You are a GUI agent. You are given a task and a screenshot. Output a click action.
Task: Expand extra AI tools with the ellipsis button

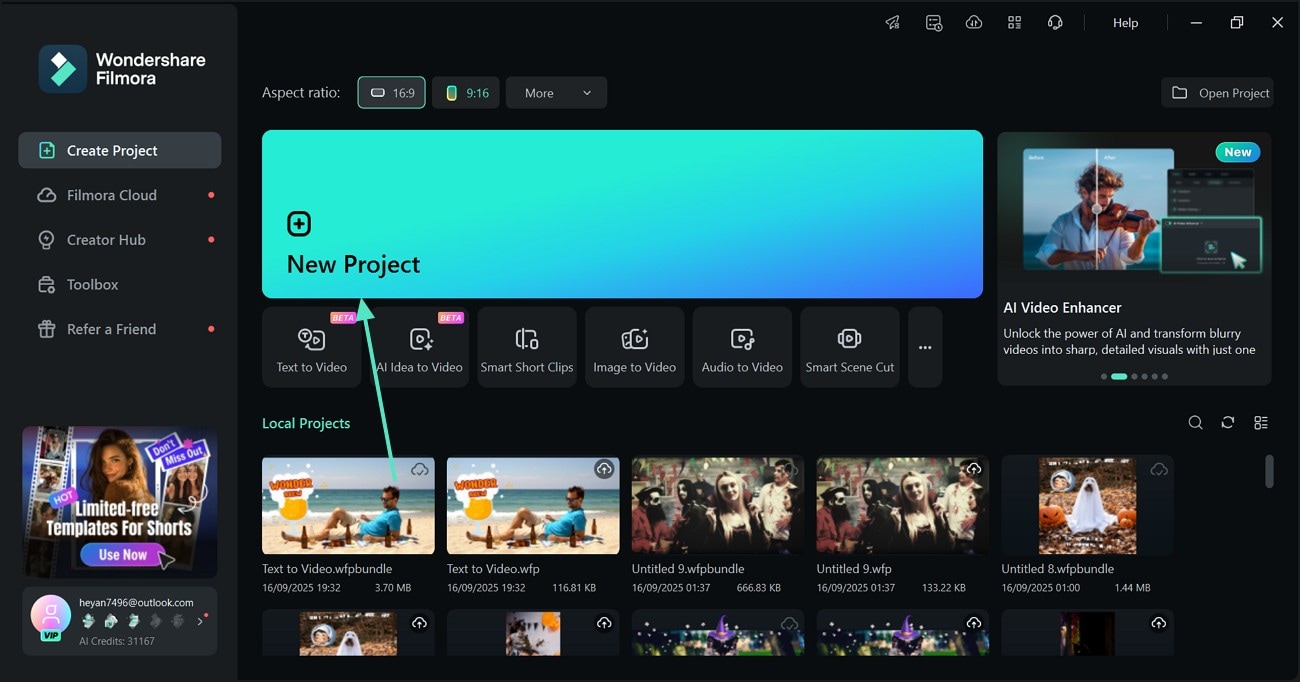click(924, 347)
